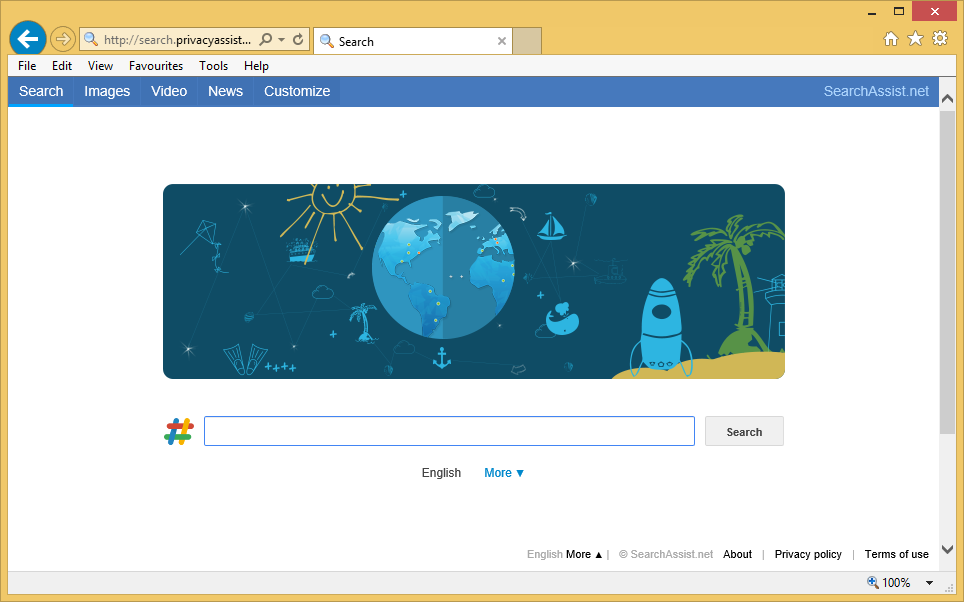Viewport: 964px width, 602px height.
Task: Open the Favourites menu
Action: click(156, 66)
